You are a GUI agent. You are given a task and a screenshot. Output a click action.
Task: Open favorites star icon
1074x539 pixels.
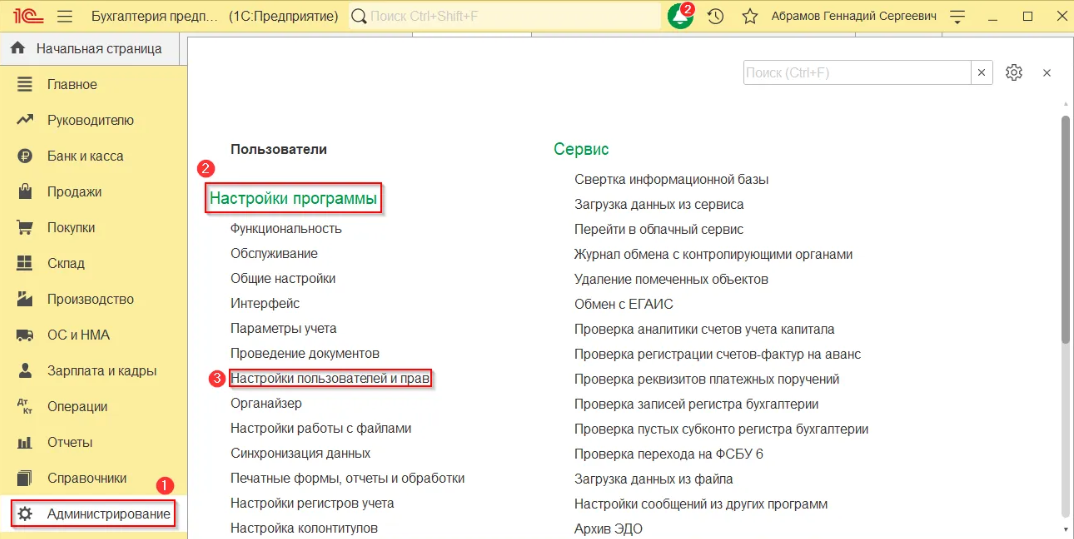750,17
